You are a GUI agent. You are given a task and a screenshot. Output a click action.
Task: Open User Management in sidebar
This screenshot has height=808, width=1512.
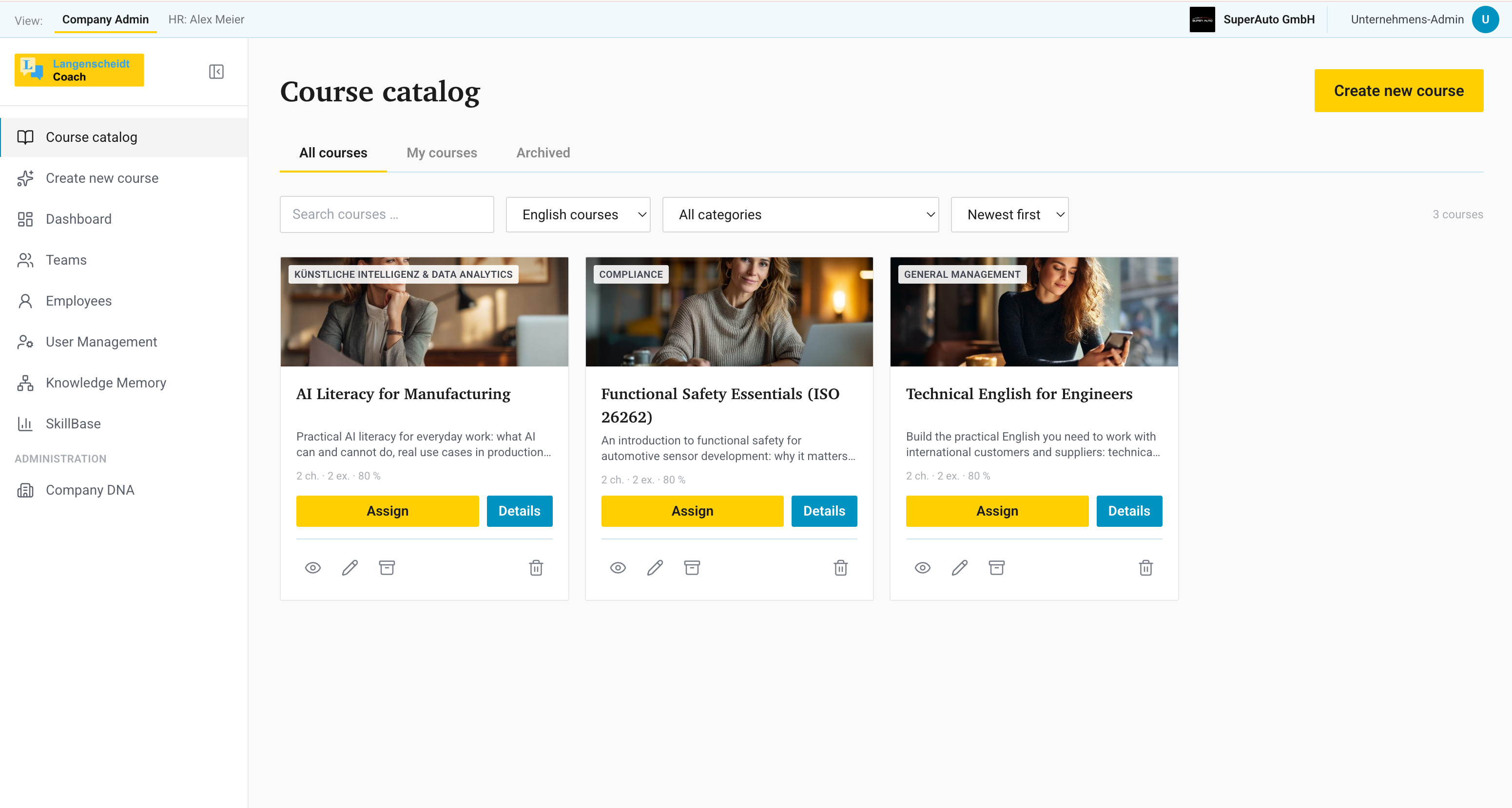tap(124, 342)
